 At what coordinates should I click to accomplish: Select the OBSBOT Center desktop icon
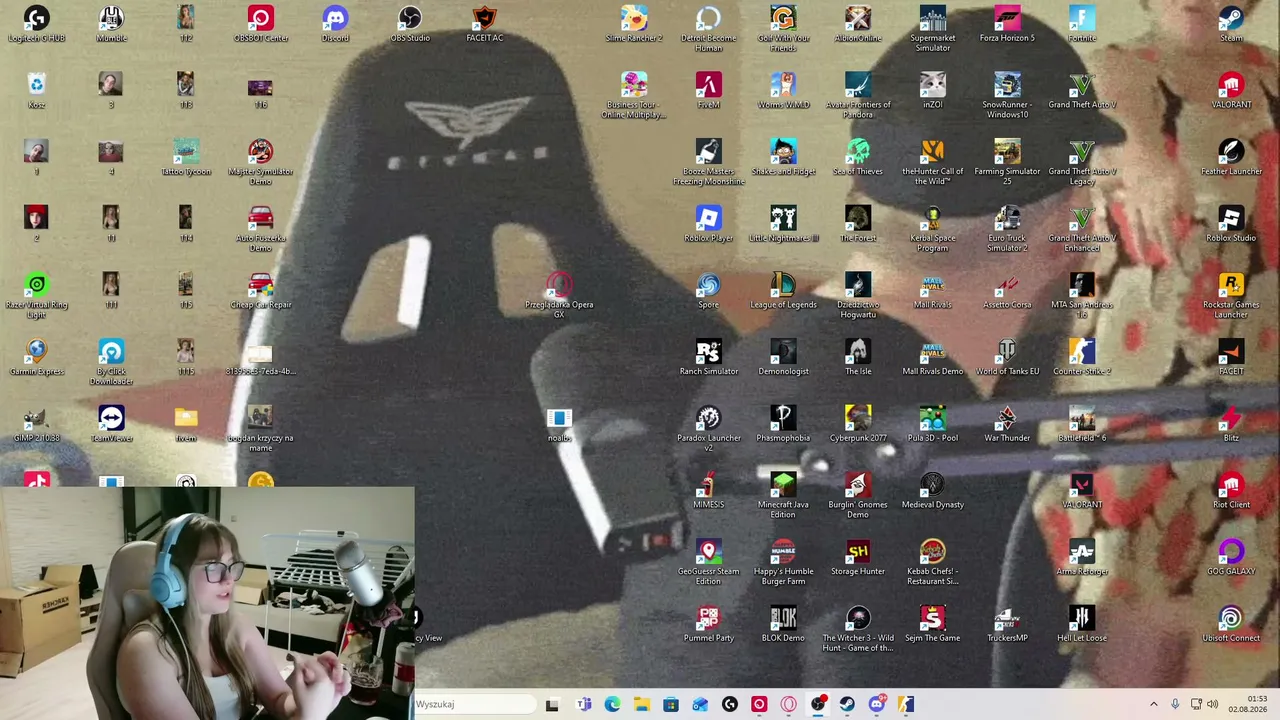point(260,24)
